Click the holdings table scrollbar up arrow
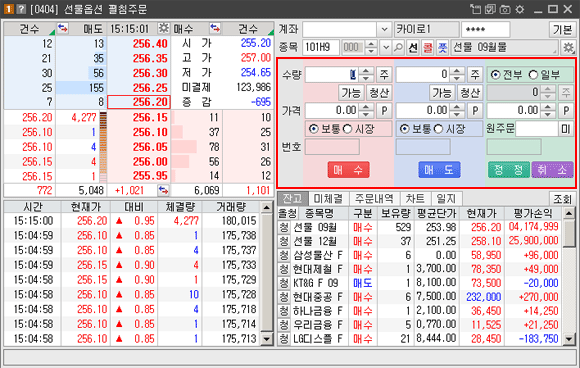The image size is (580, 368). [569, 213]
